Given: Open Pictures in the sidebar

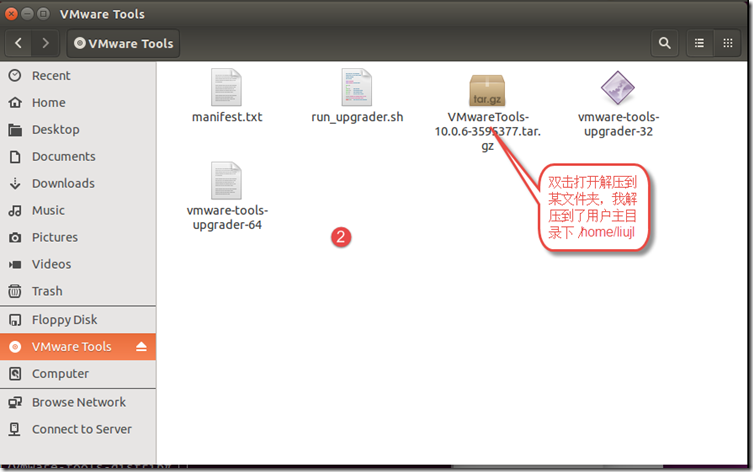Looking at the screenshot, I should [x=78, y=237].
